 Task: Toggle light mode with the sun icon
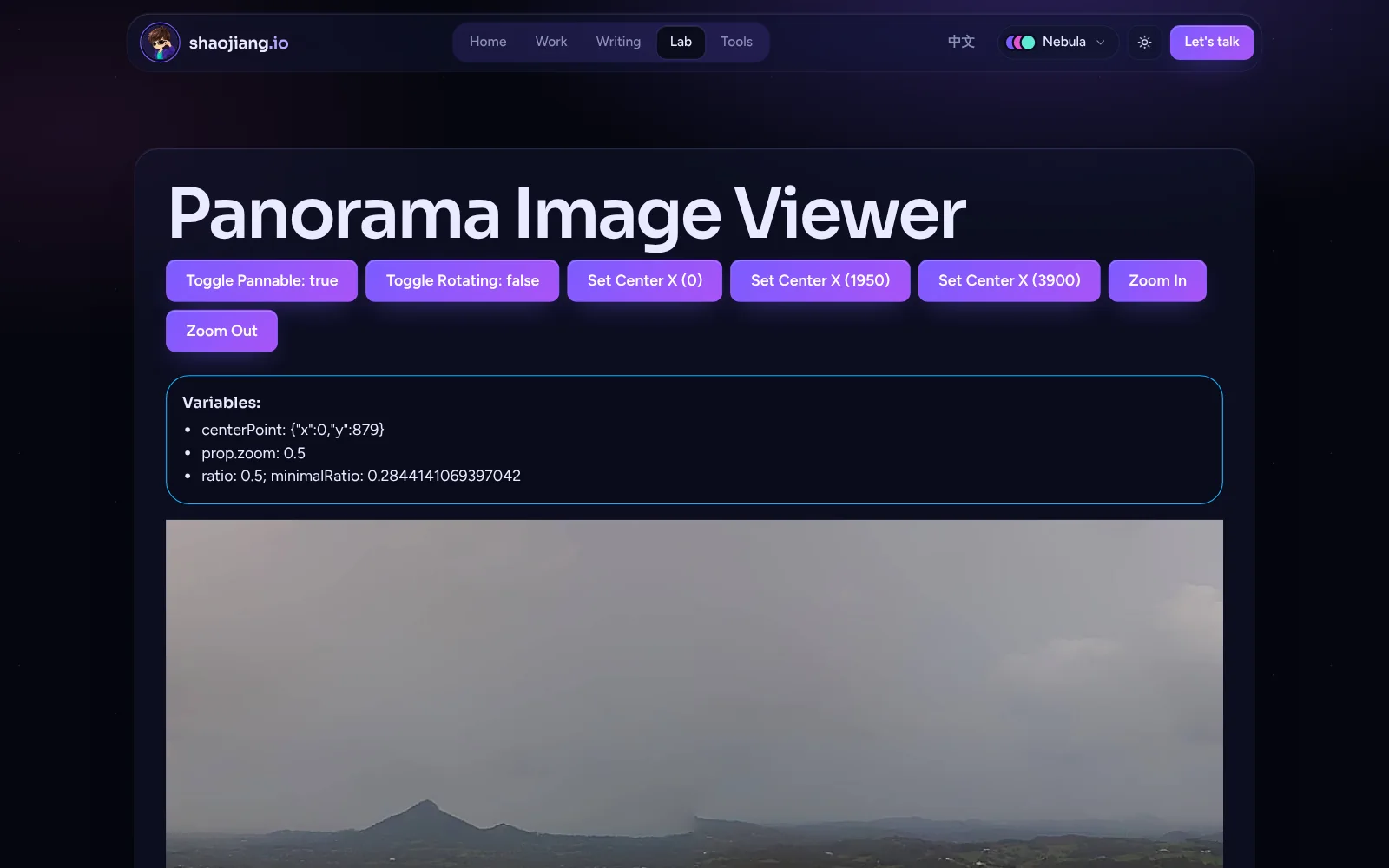coord(1144,43)
